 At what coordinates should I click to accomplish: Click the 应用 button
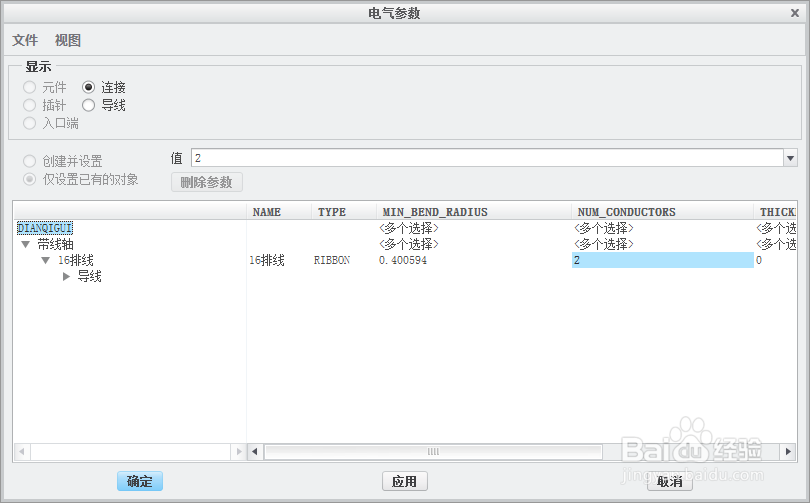[x=404, y=481]
